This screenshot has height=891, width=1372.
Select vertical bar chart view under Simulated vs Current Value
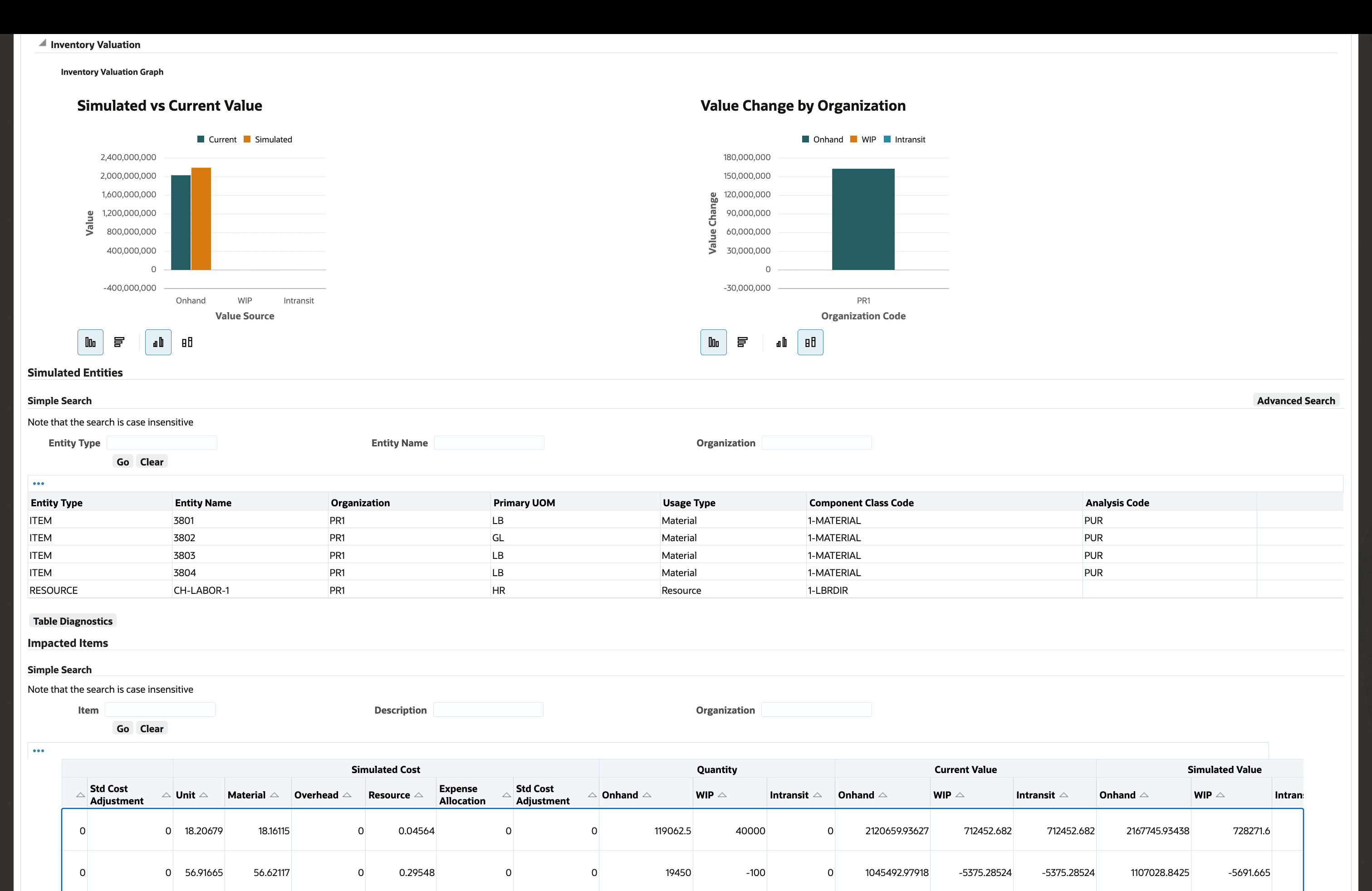(90, 342)
